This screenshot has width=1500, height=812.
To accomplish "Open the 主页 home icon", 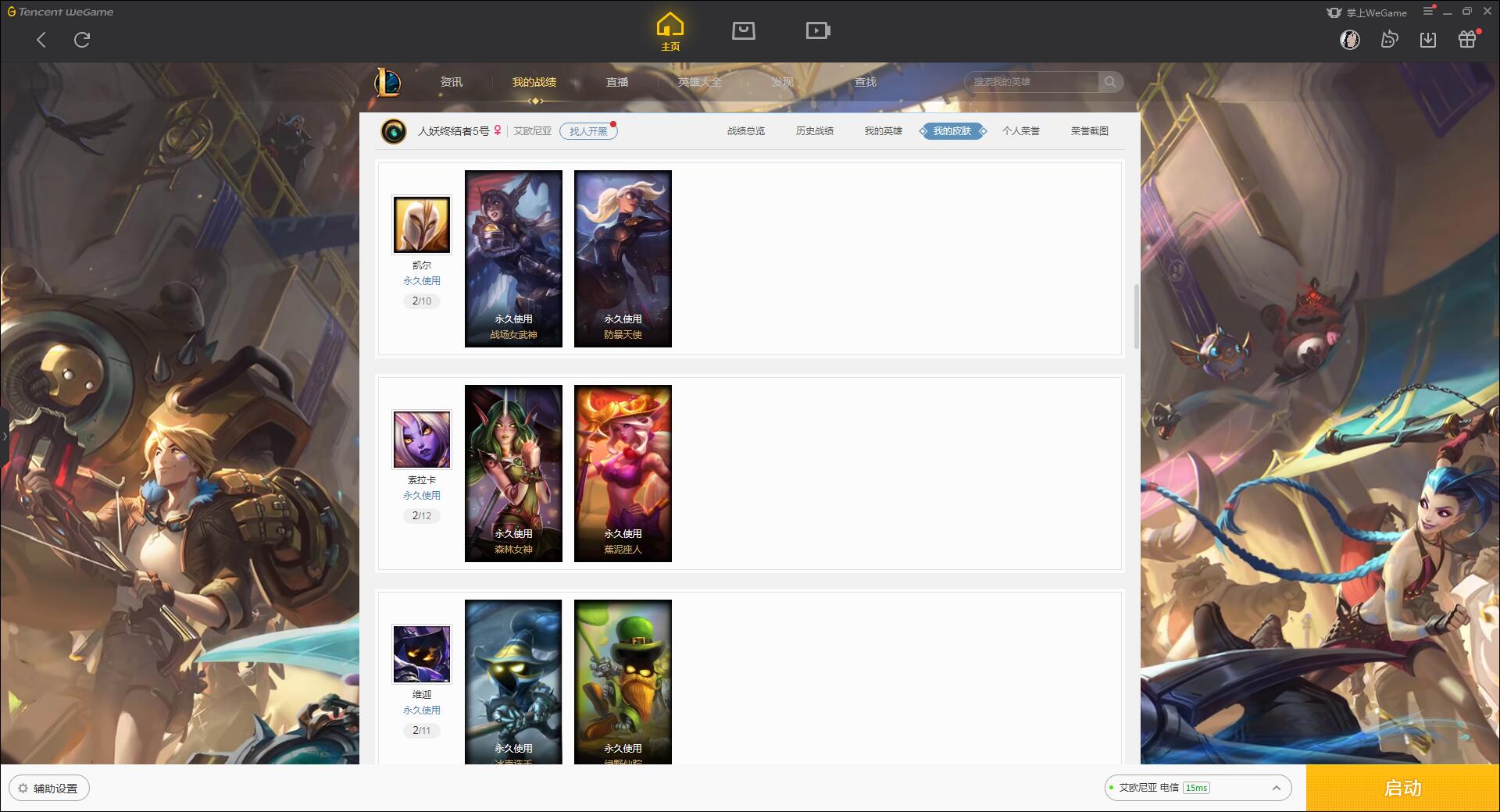I will 670,32.
